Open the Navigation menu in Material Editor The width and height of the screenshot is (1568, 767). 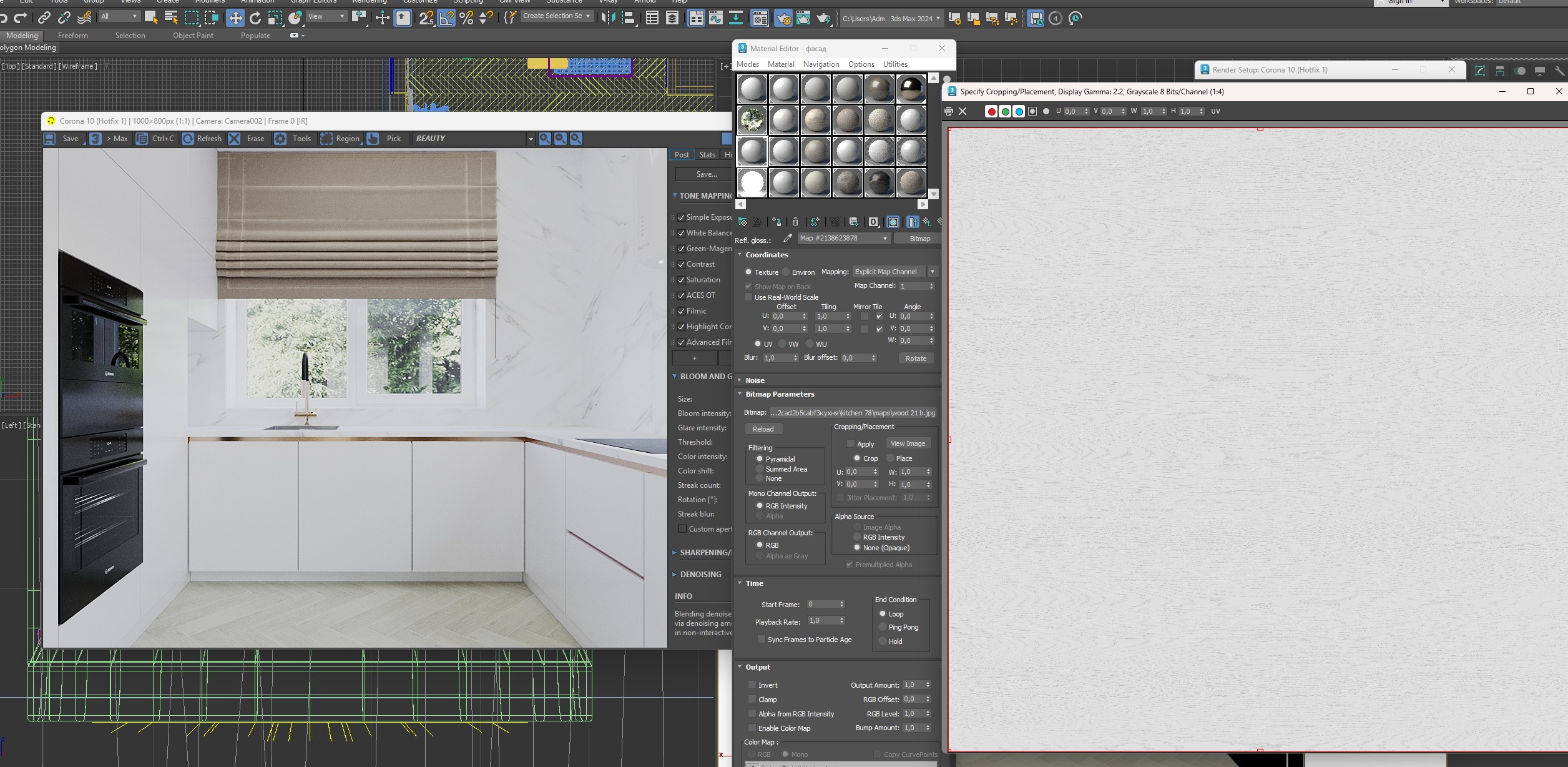[x=821, y=64]
